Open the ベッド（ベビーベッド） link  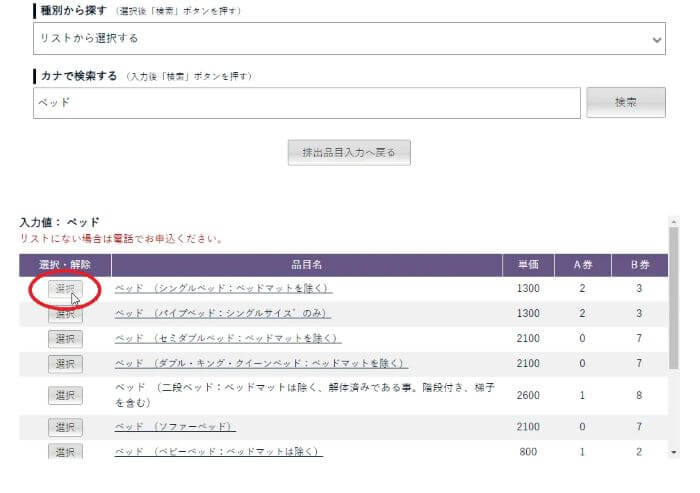coord(219,452)
